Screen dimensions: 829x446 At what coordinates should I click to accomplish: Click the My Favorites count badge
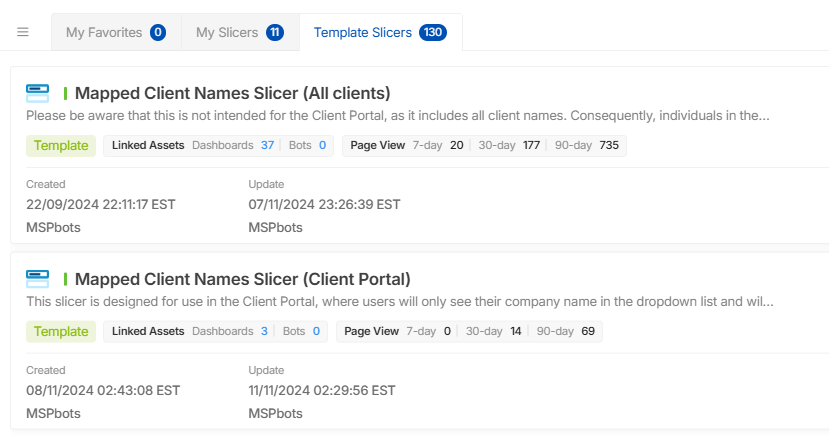[x=158, y=32]
